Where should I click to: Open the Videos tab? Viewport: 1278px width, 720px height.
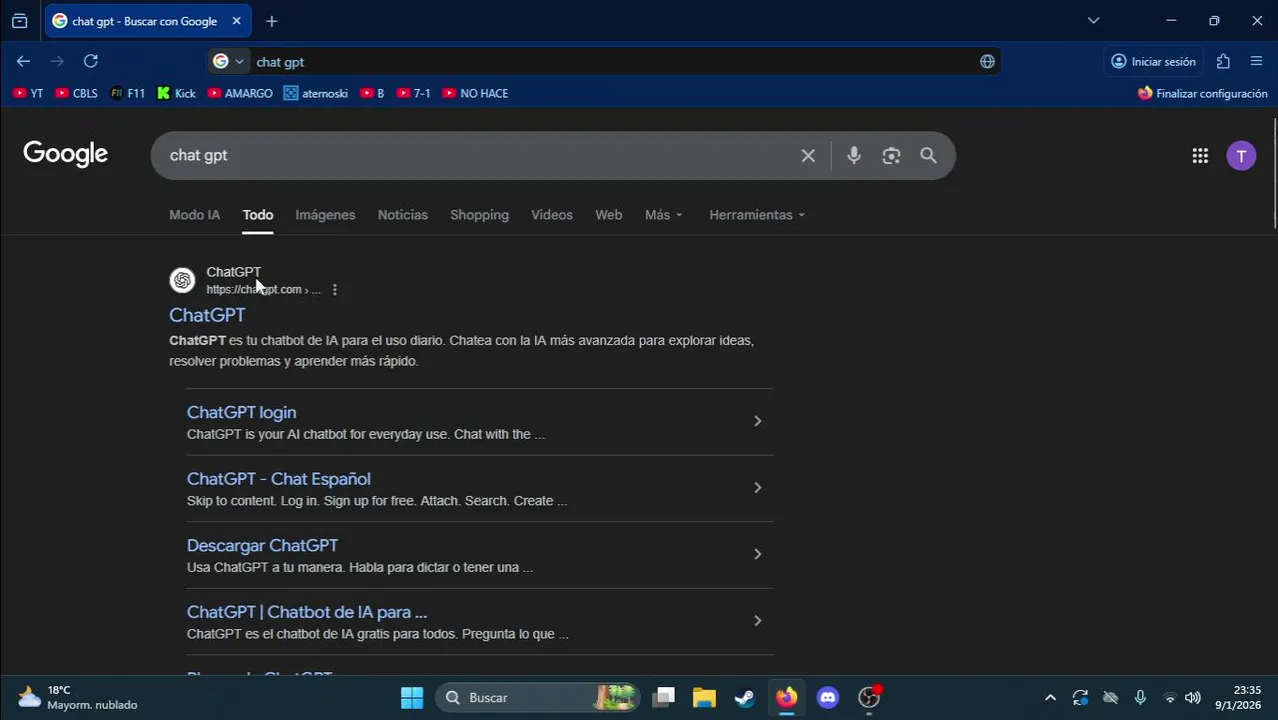click(x=552, y=215)
